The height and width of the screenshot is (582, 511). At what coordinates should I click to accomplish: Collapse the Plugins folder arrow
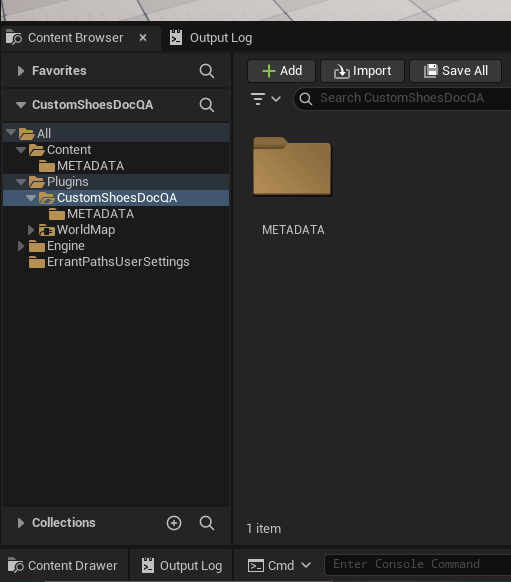pyautogui.click(x=21, y=182)
